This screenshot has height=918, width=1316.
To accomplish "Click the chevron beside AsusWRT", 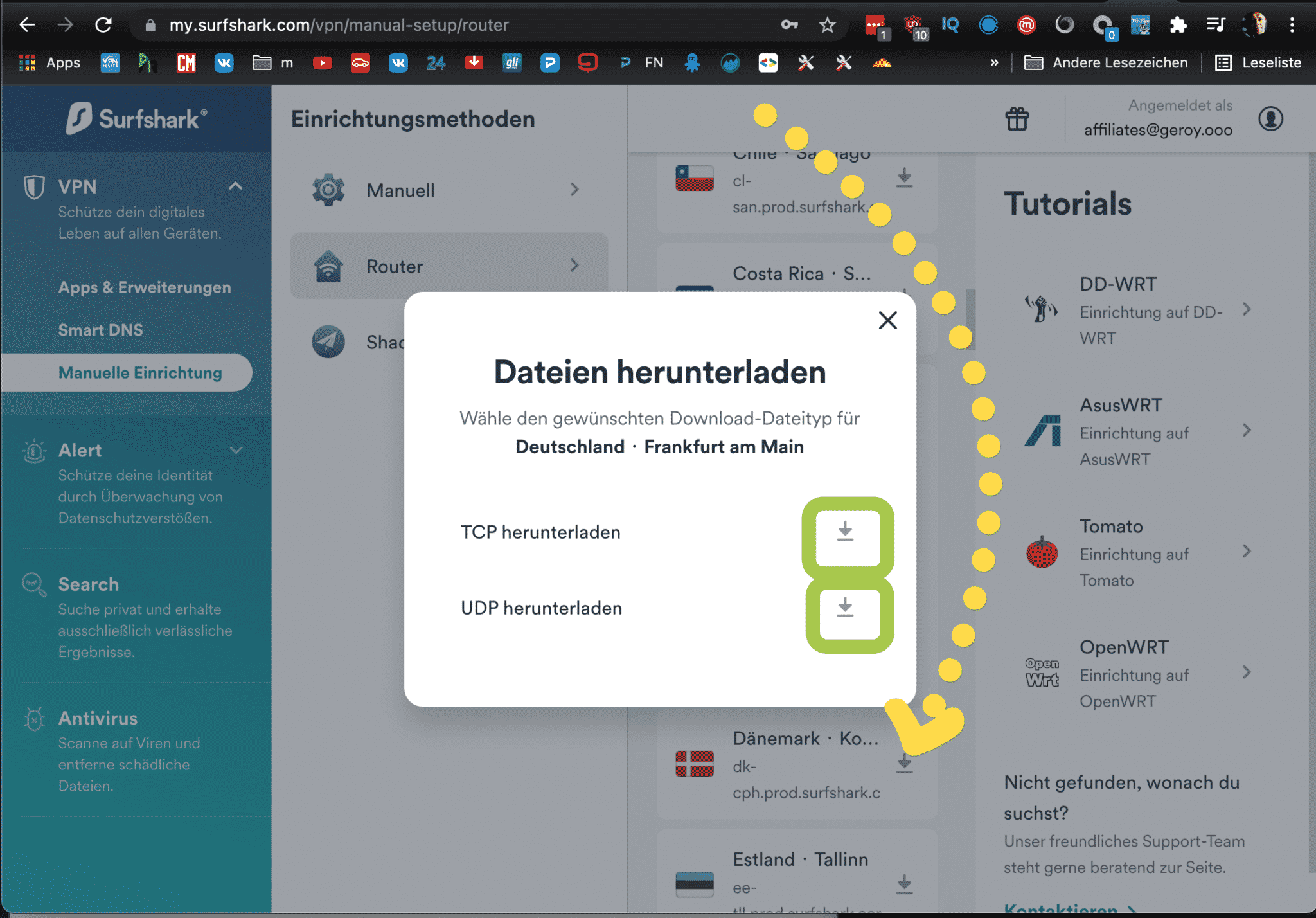I will tap(1247, 430).
